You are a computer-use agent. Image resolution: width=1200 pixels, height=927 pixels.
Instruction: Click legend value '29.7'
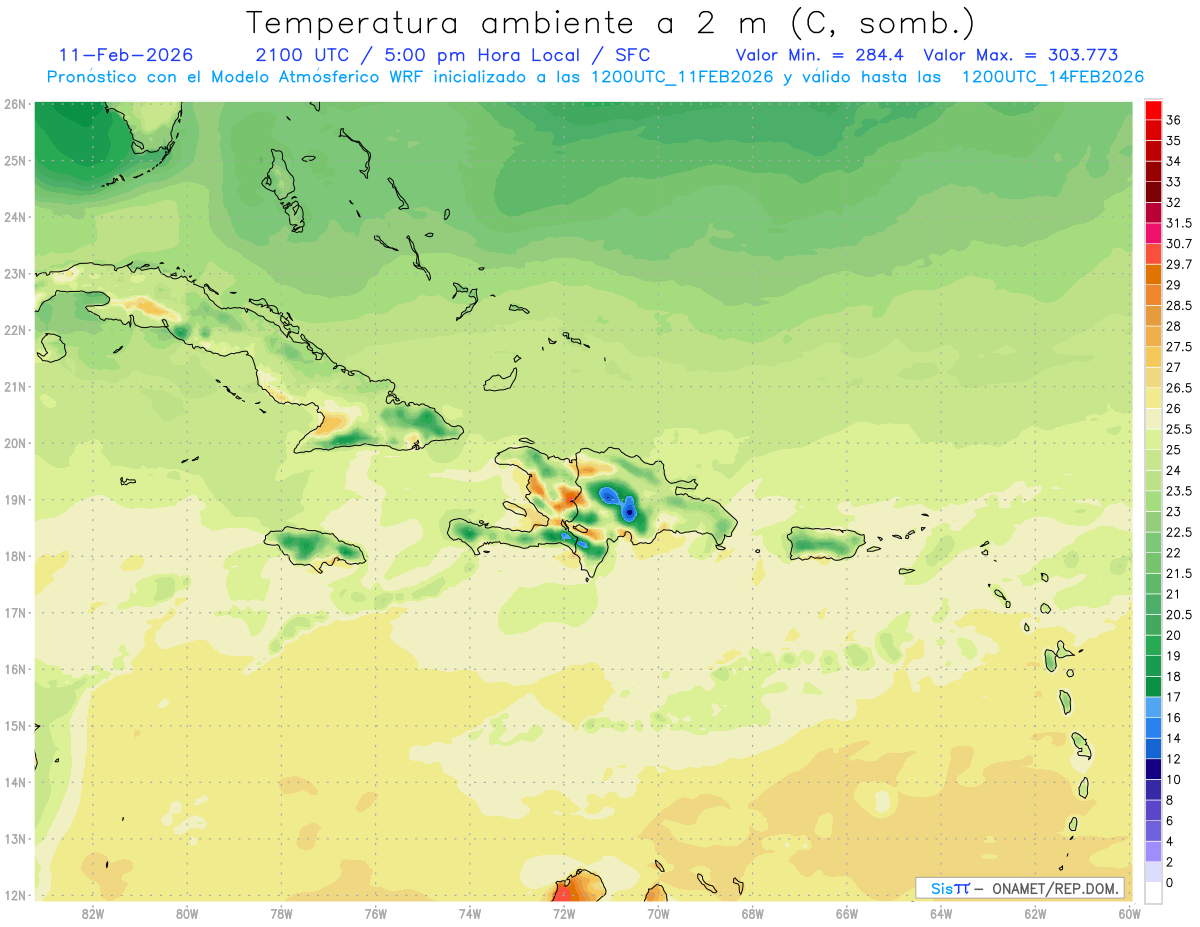[x=1179, y=264]
